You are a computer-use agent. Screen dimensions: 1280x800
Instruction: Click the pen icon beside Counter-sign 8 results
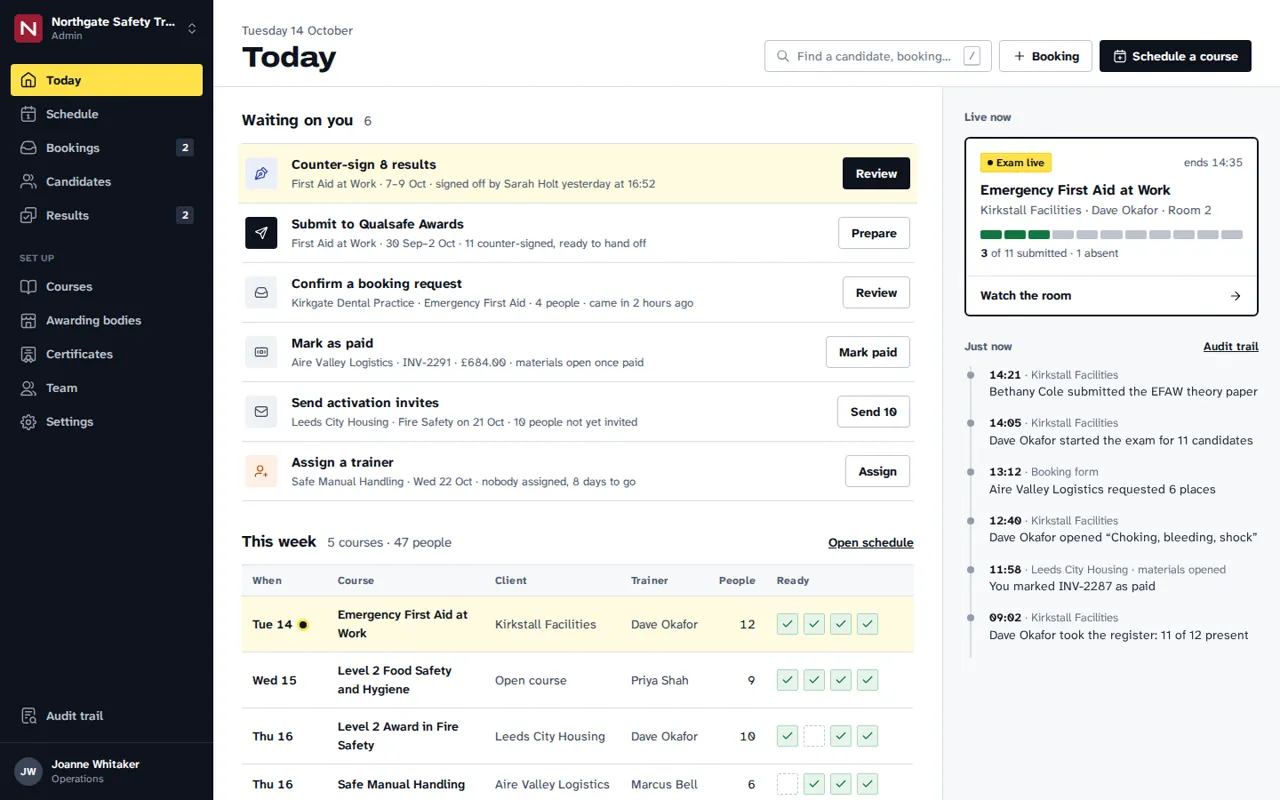261,174
